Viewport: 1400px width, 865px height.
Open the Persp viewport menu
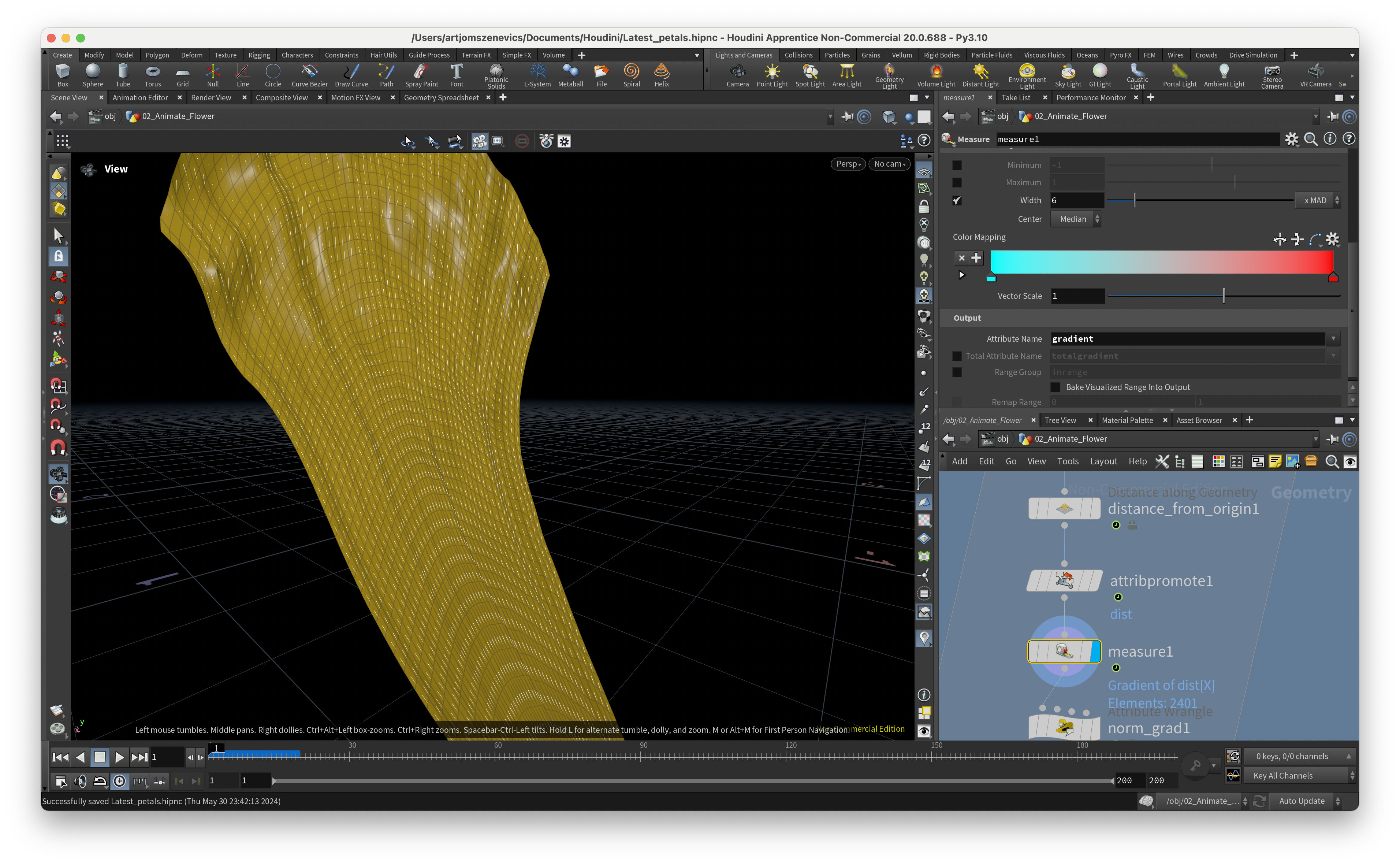pyautogui.click(x=848, y=164)
